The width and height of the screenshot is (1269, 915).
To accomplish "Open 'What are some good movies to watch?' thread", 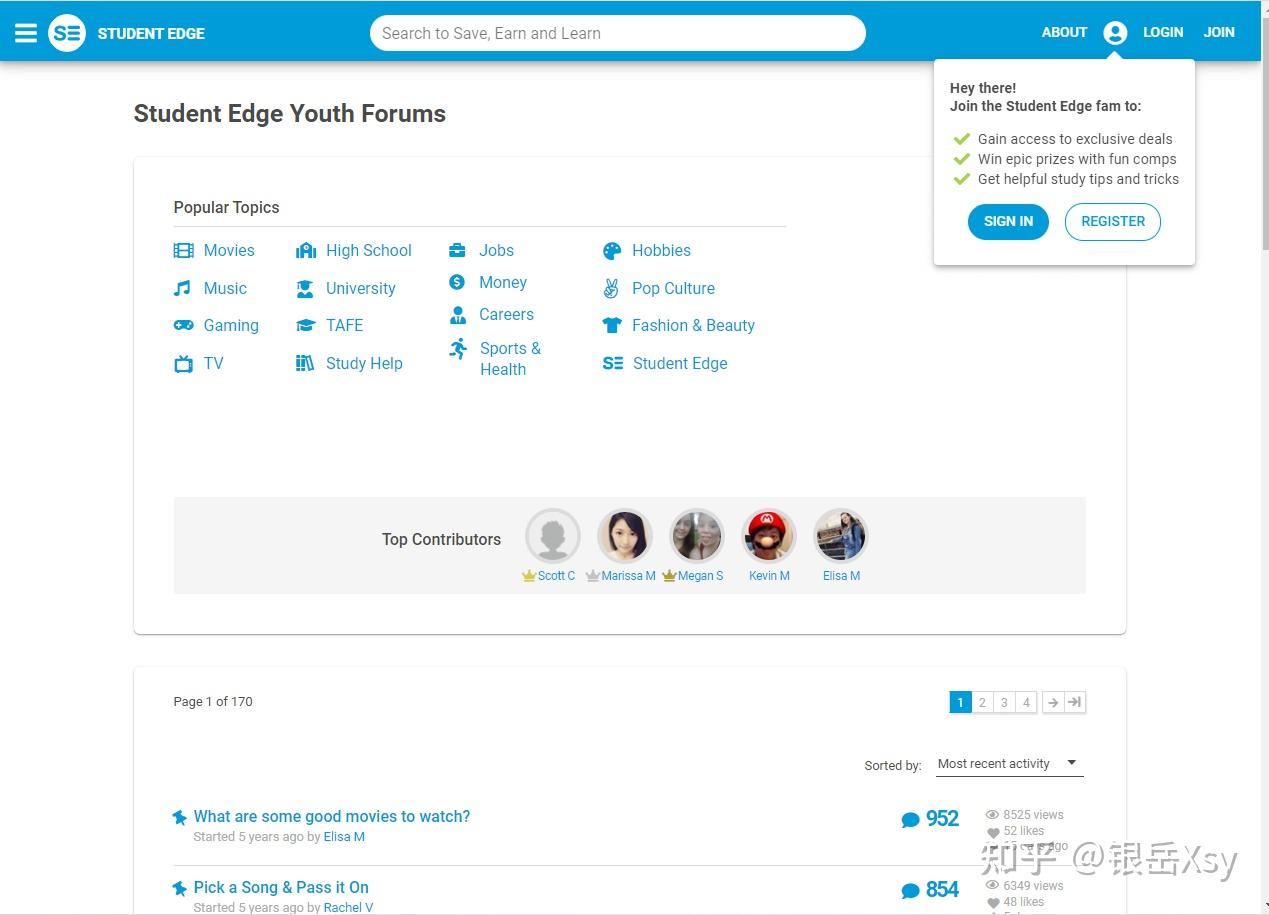I will coord(332,817).
